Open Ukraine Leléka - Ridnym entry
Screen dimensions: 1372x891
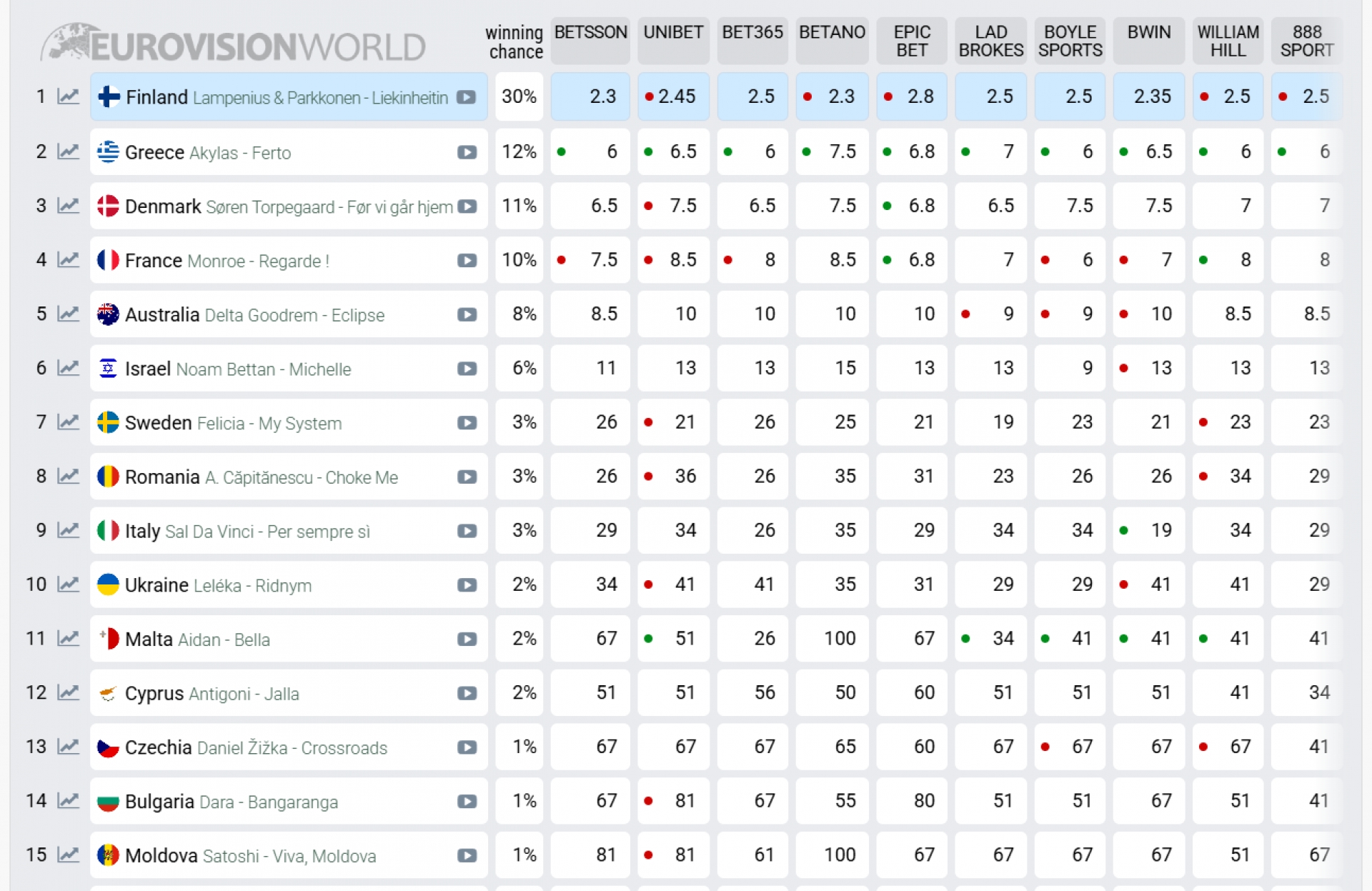pos(218,585)
